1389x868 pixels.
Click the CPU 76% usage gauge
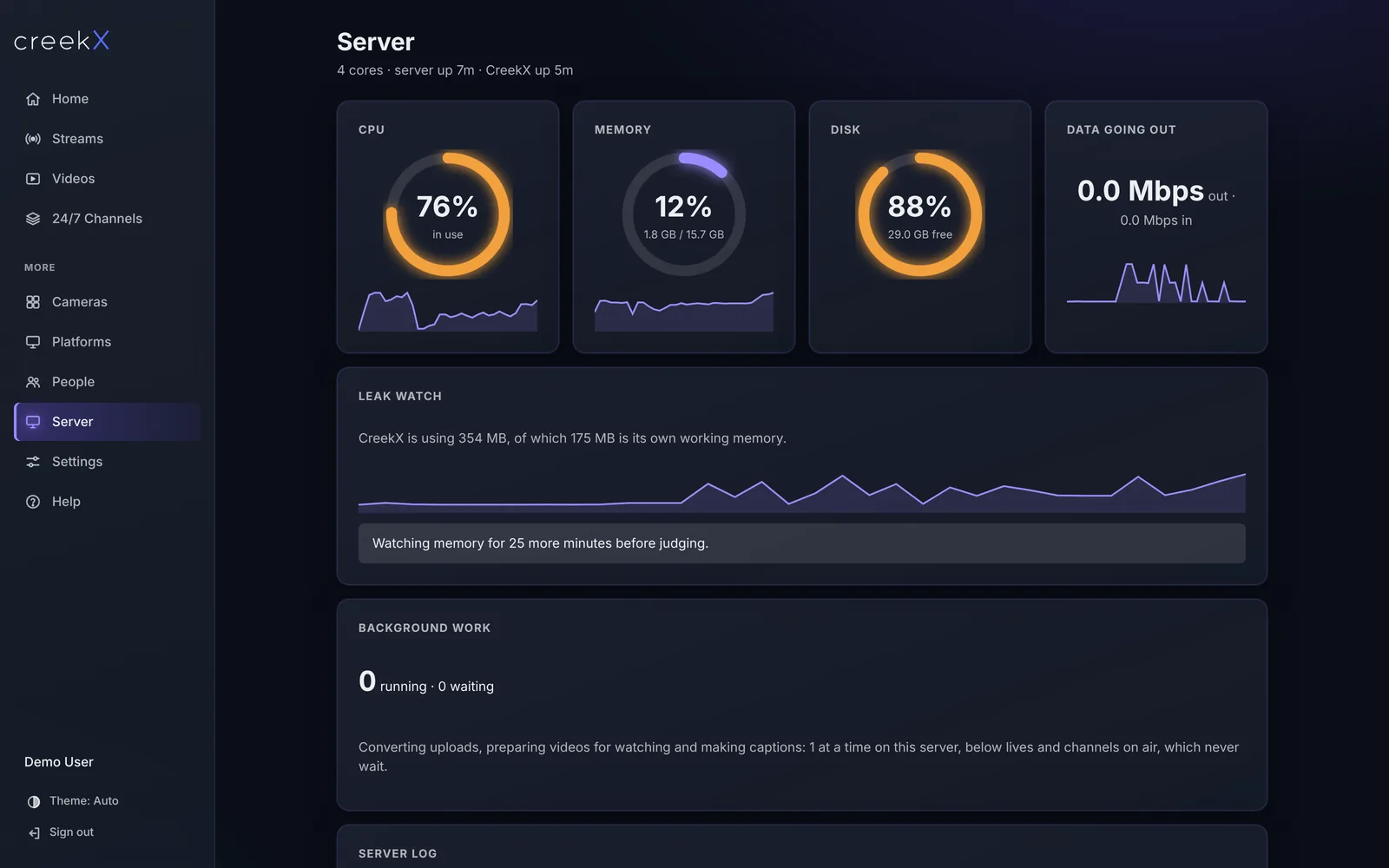coord(448,215)
